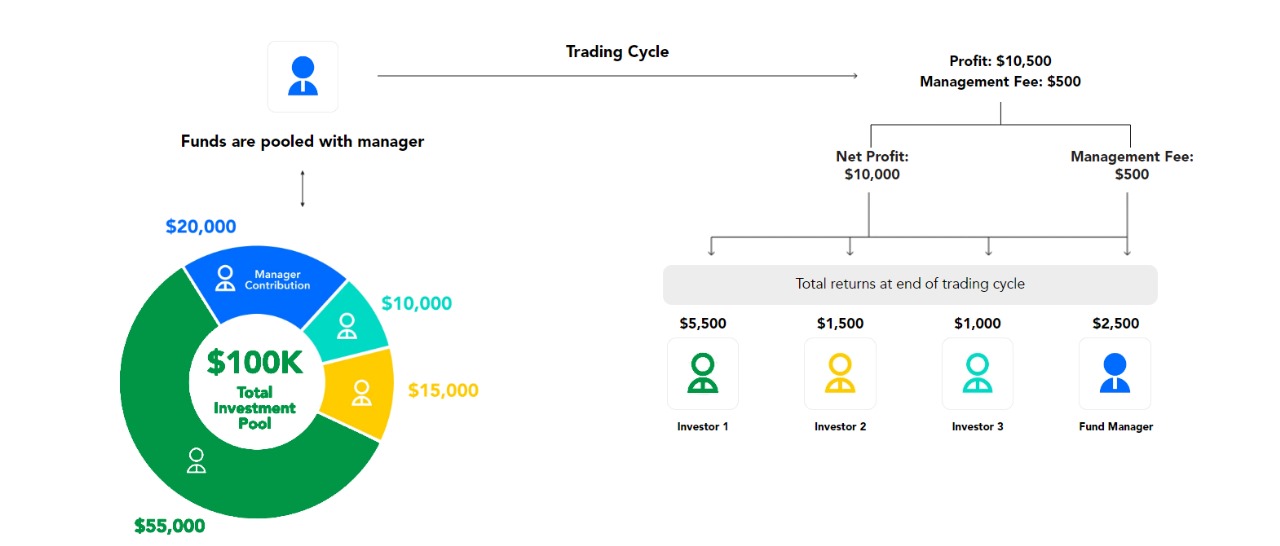Viewport: 1280px width, 546px height.
Task: Select the Total returns at end of trading cycle bar
Action: (910, 284)
